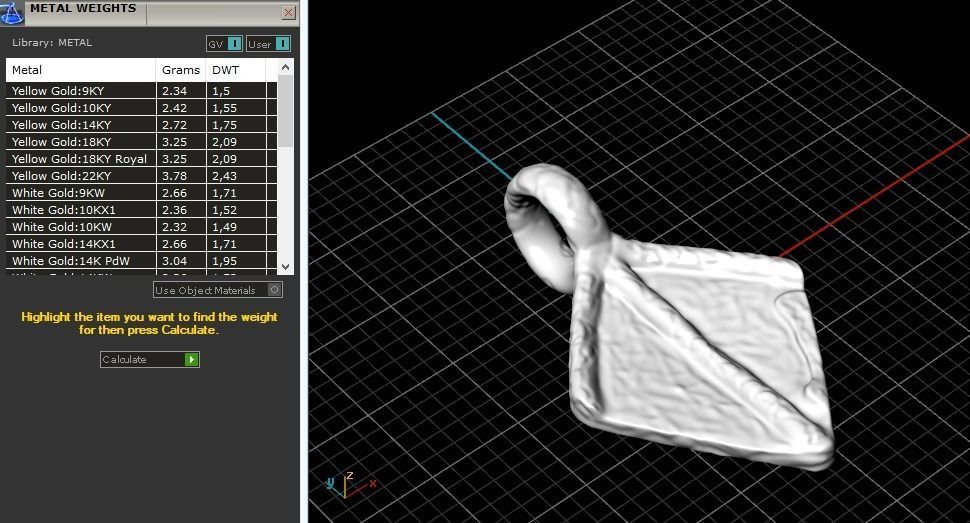
Task: Toggle the GV library switch
Action: click(224, 44)
